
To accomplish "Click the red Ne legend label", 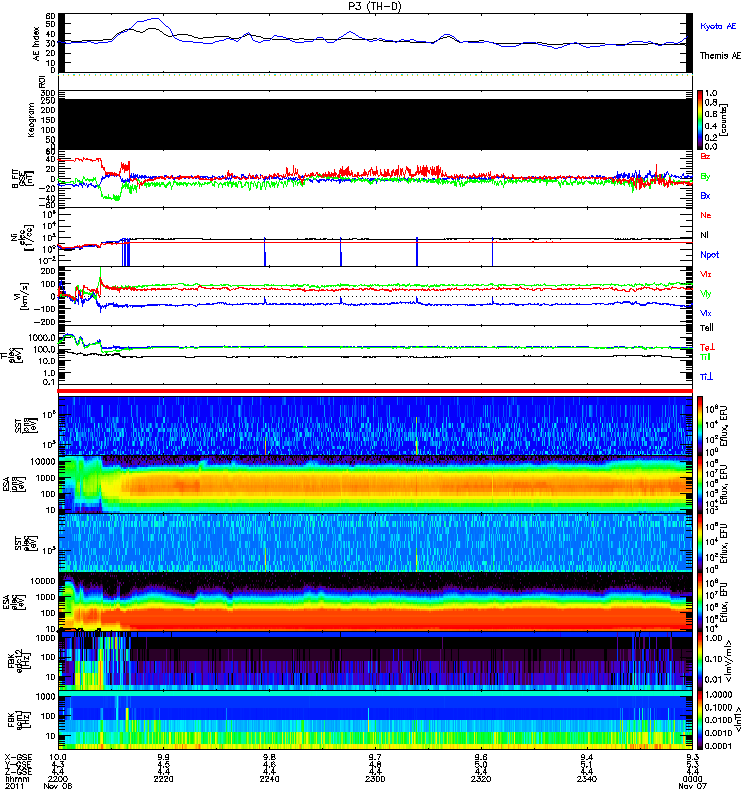I will pos(705,215).
